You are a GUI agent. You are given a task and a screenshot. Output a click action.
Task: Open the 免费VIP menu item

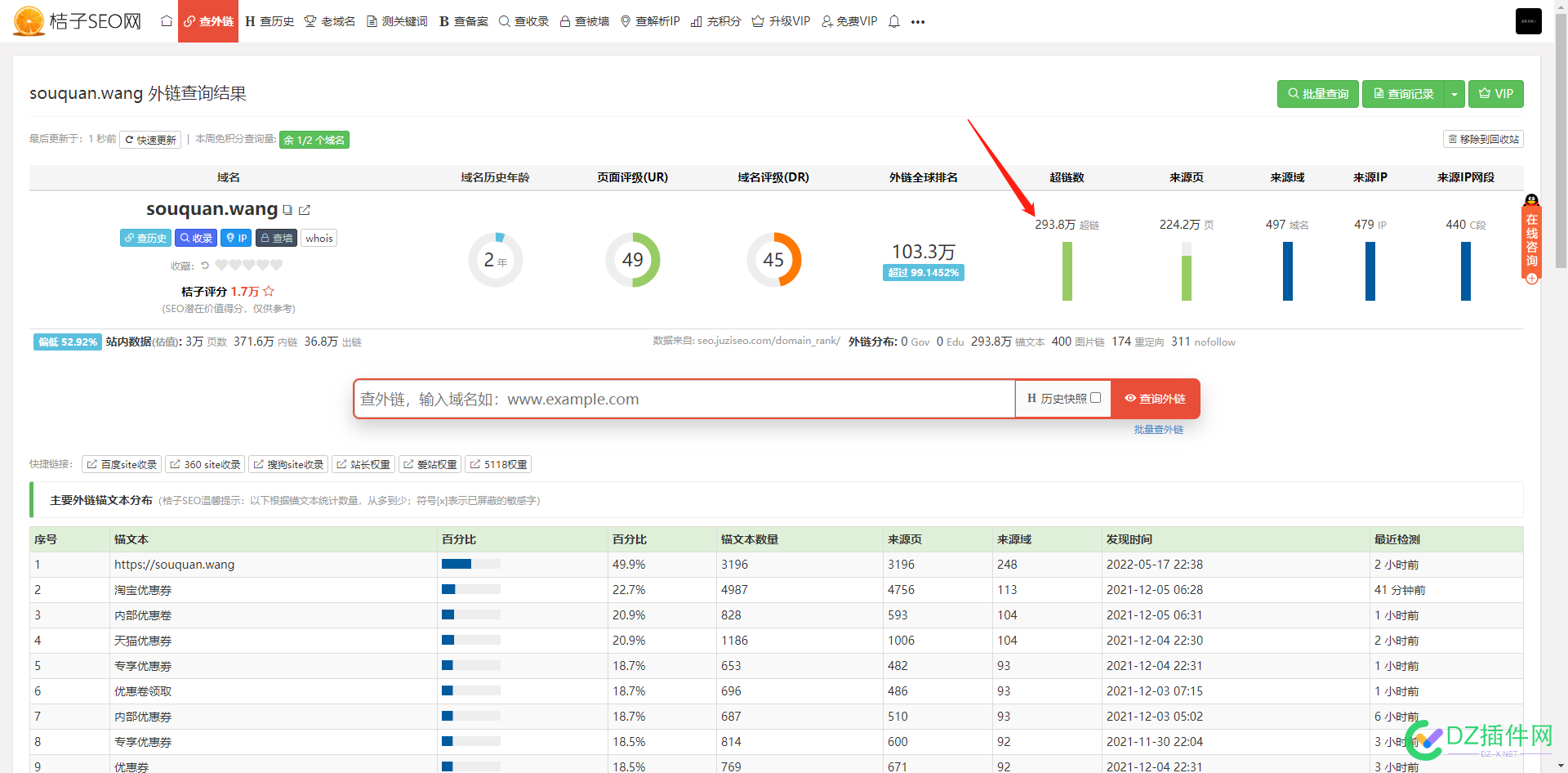[849, 21]
